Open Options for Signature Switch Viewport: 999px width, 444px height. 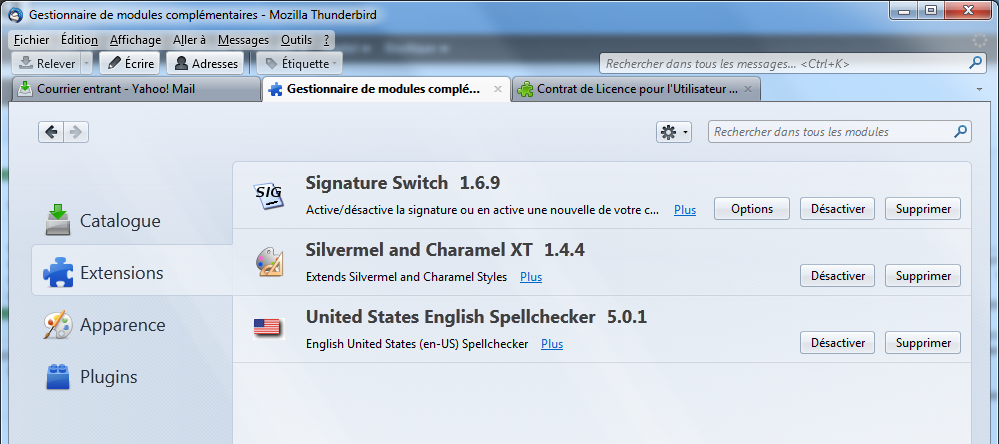(752, 209)
